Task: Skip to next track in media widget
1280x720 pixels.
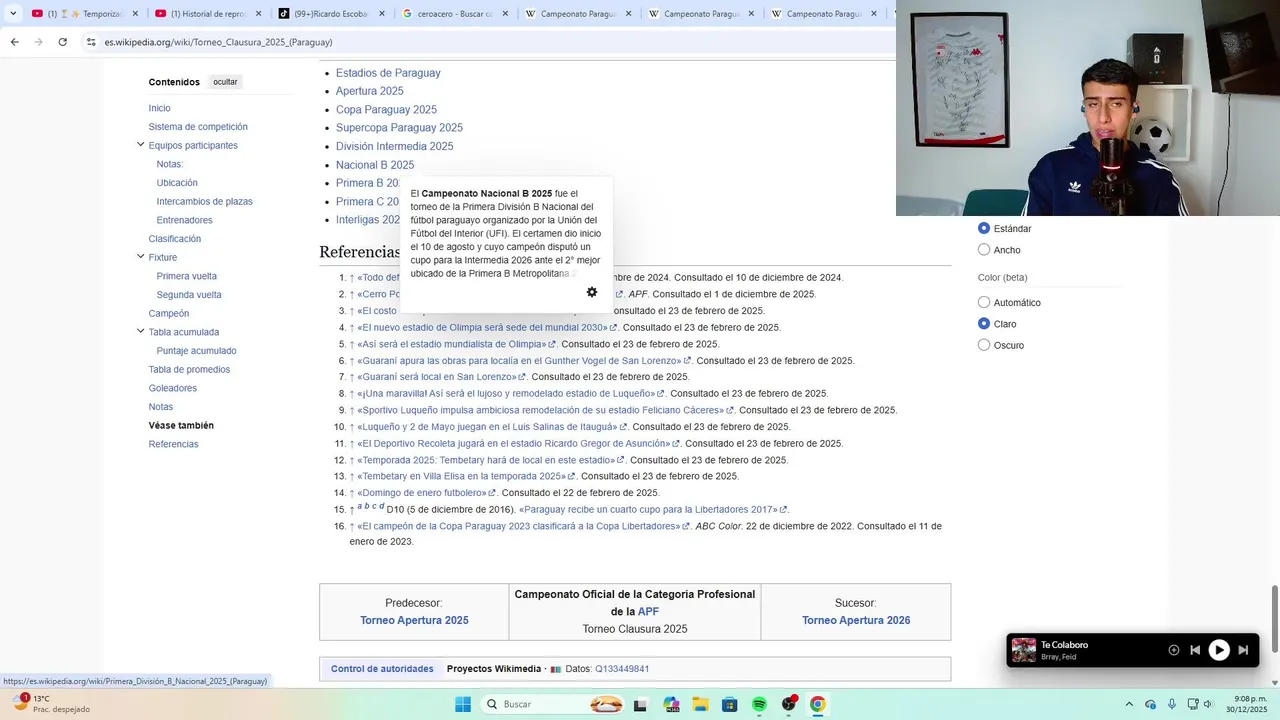Action: pyautogui.click(x=1243, y=650)
